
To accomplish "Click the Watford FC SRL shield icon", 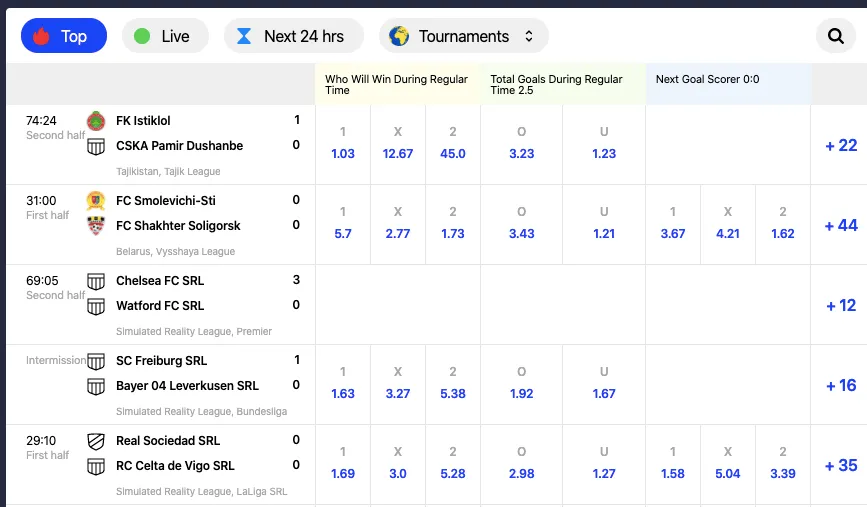I will click(96, 306).
